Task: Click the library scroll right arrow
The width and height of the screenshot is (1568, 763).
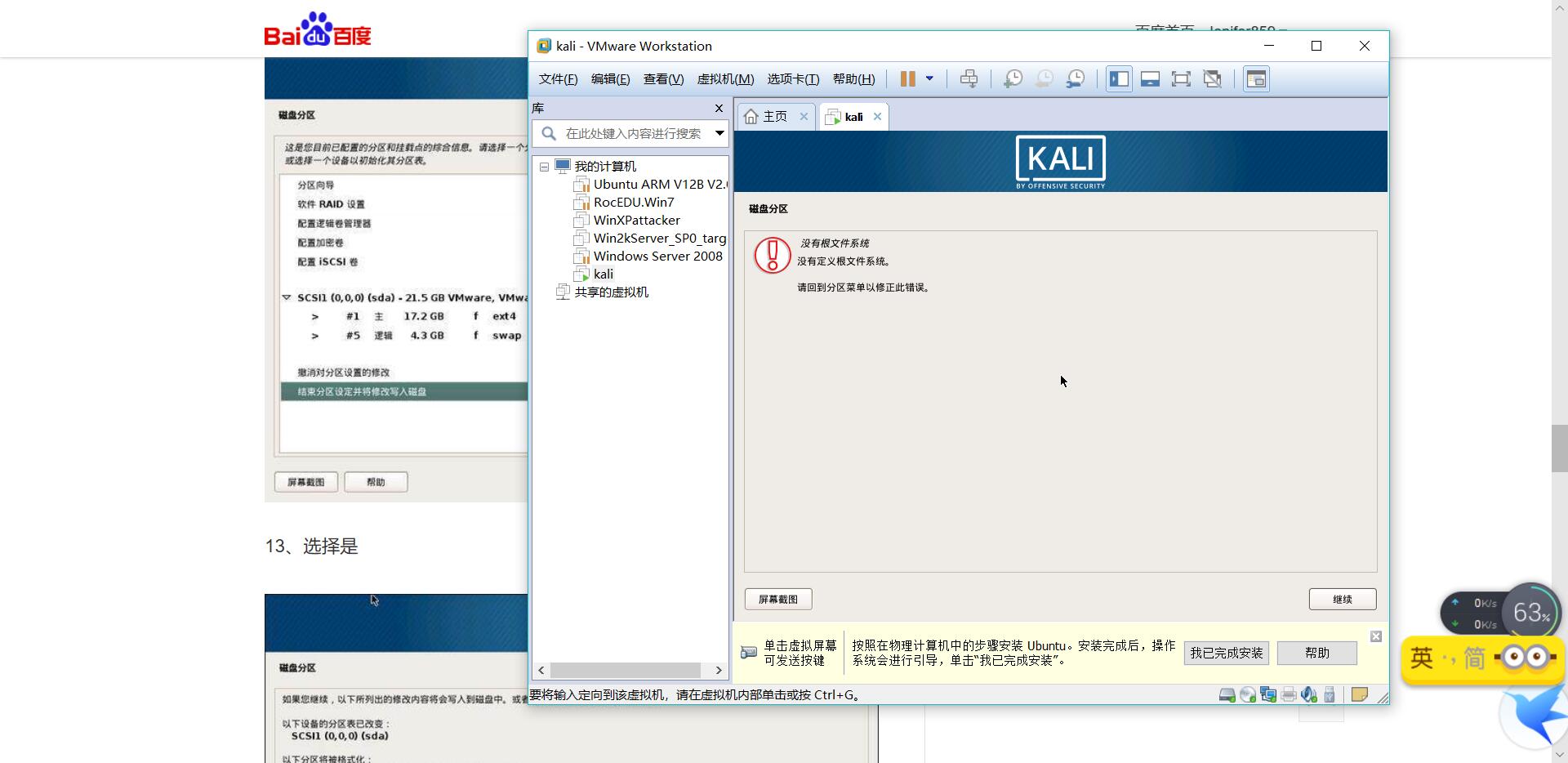Action: pyautogui.click(x=719, y=670)
